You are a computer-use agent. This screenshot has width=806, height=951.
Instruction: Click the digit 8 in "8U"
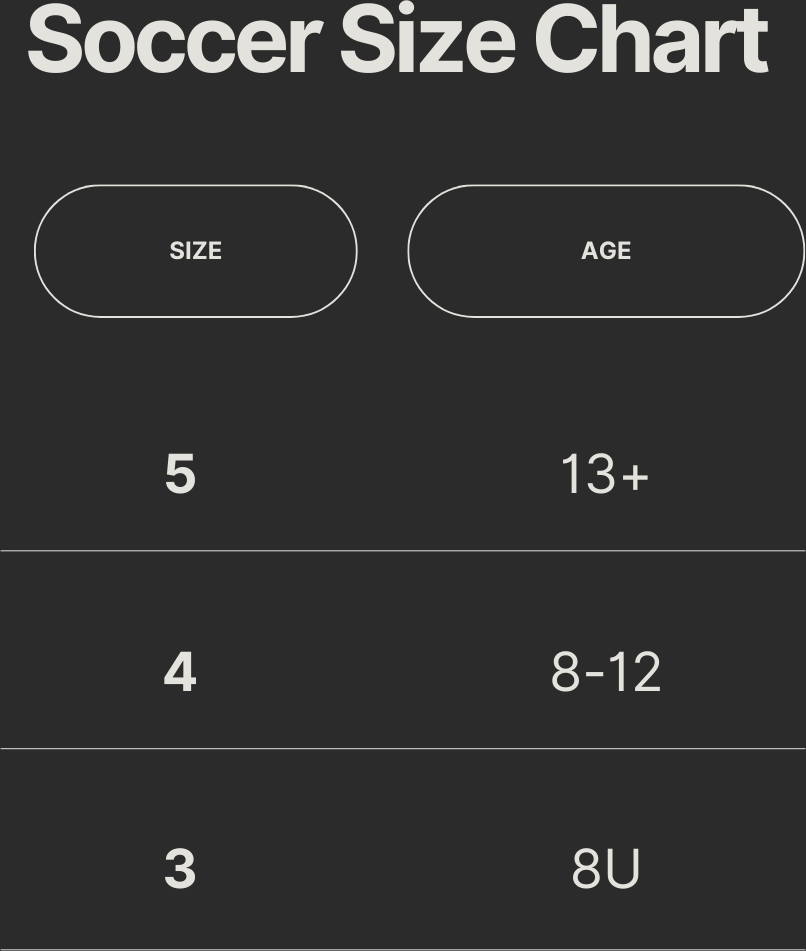(586, 868)
